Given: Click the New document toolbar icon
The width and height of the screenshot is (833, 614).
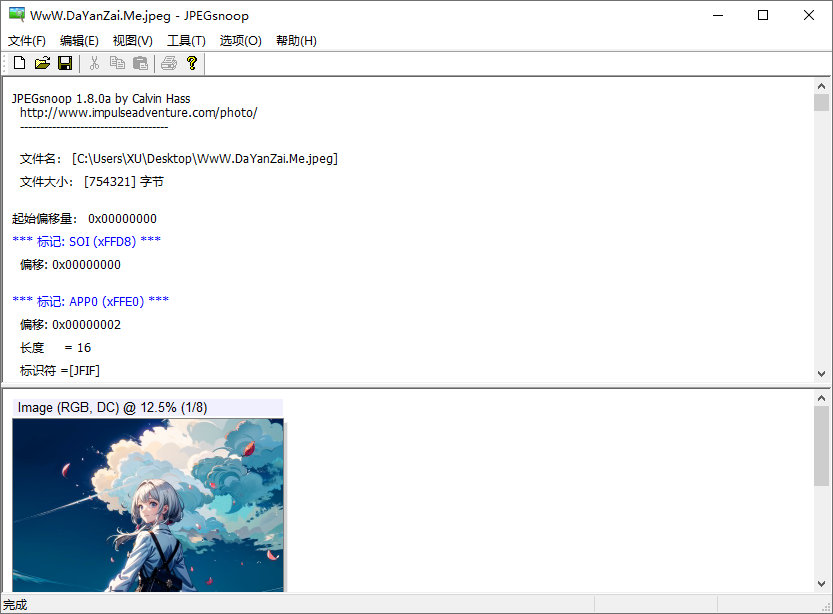Looking at the screenshot, I should (19, 63).
